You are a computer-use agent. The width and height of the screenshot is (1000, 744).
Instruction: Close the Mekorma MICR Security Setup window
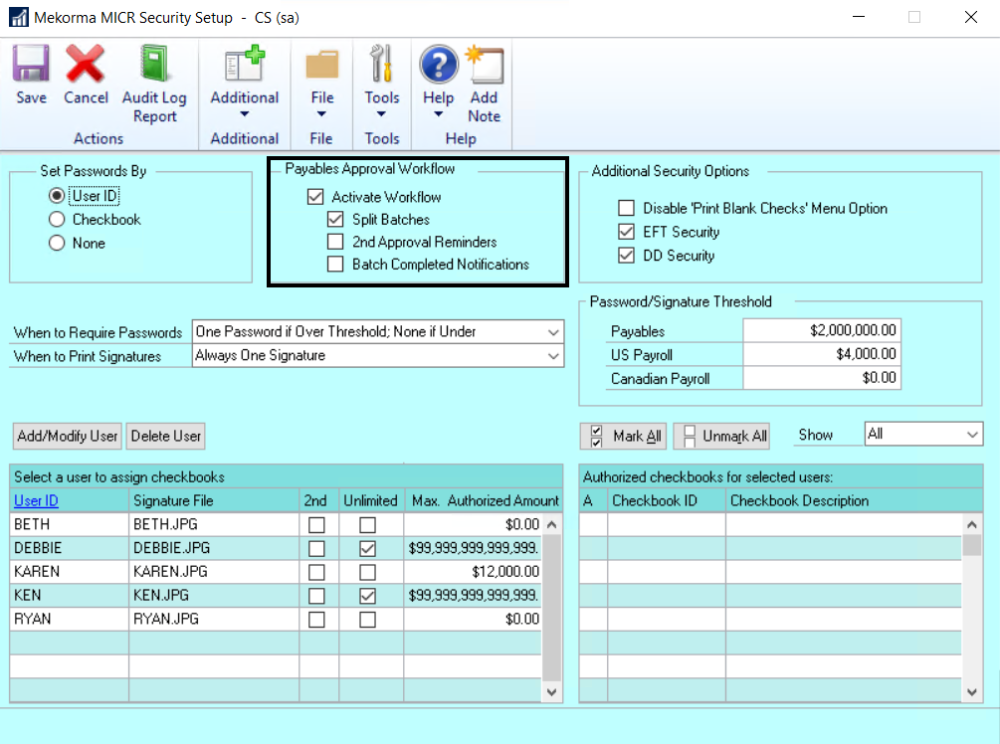click(971, 17)
